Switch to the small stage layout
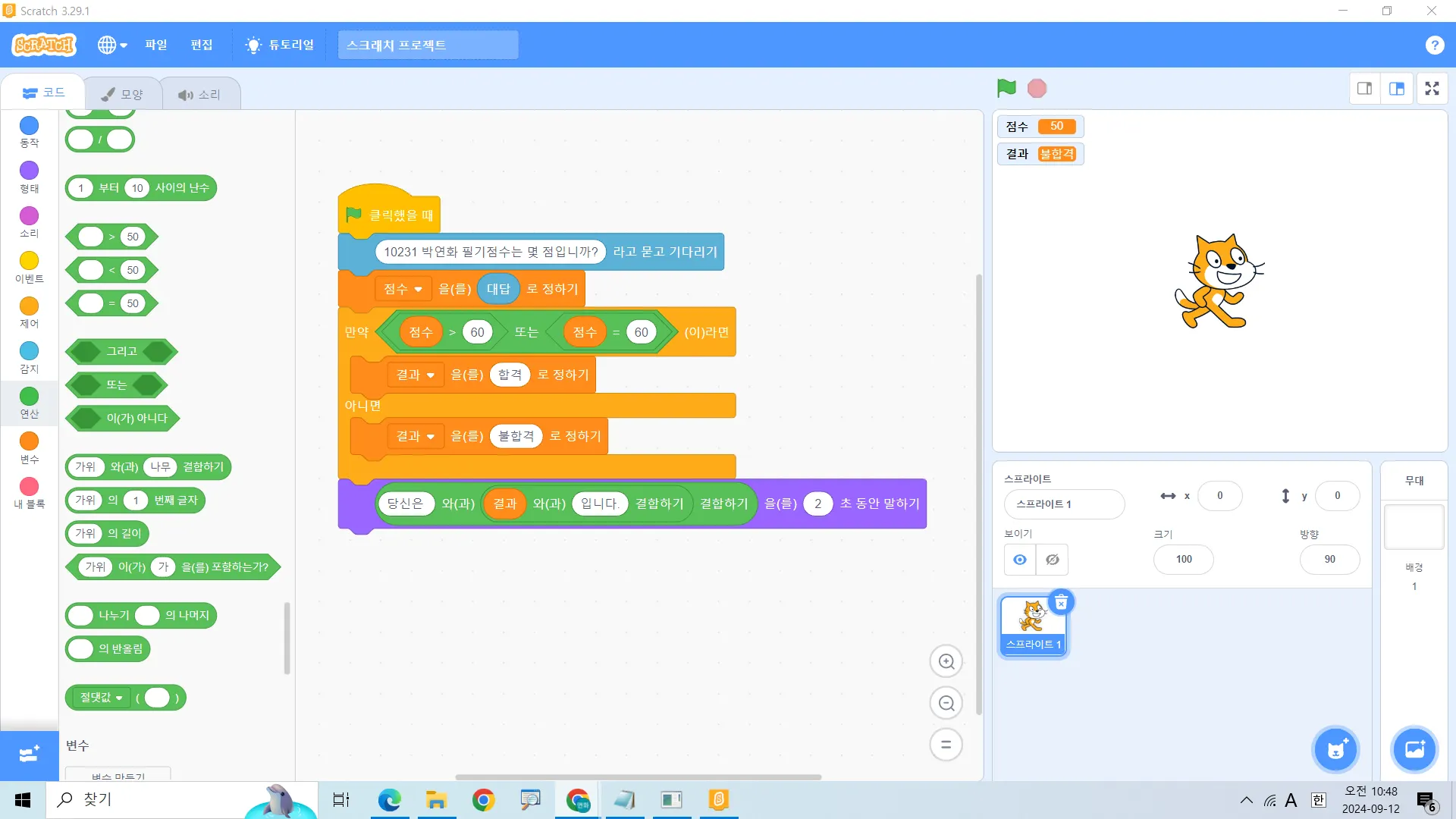1456x819 pixels. [x=1364, y=89]
